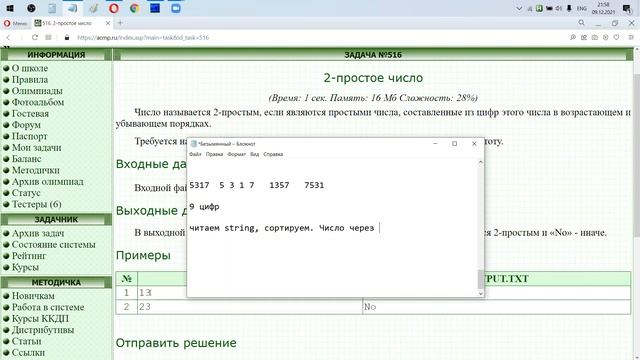The height and width of the screenshot is (360, 640).
Task: Take a snapshot with camera icon
Action: [595, 37]
